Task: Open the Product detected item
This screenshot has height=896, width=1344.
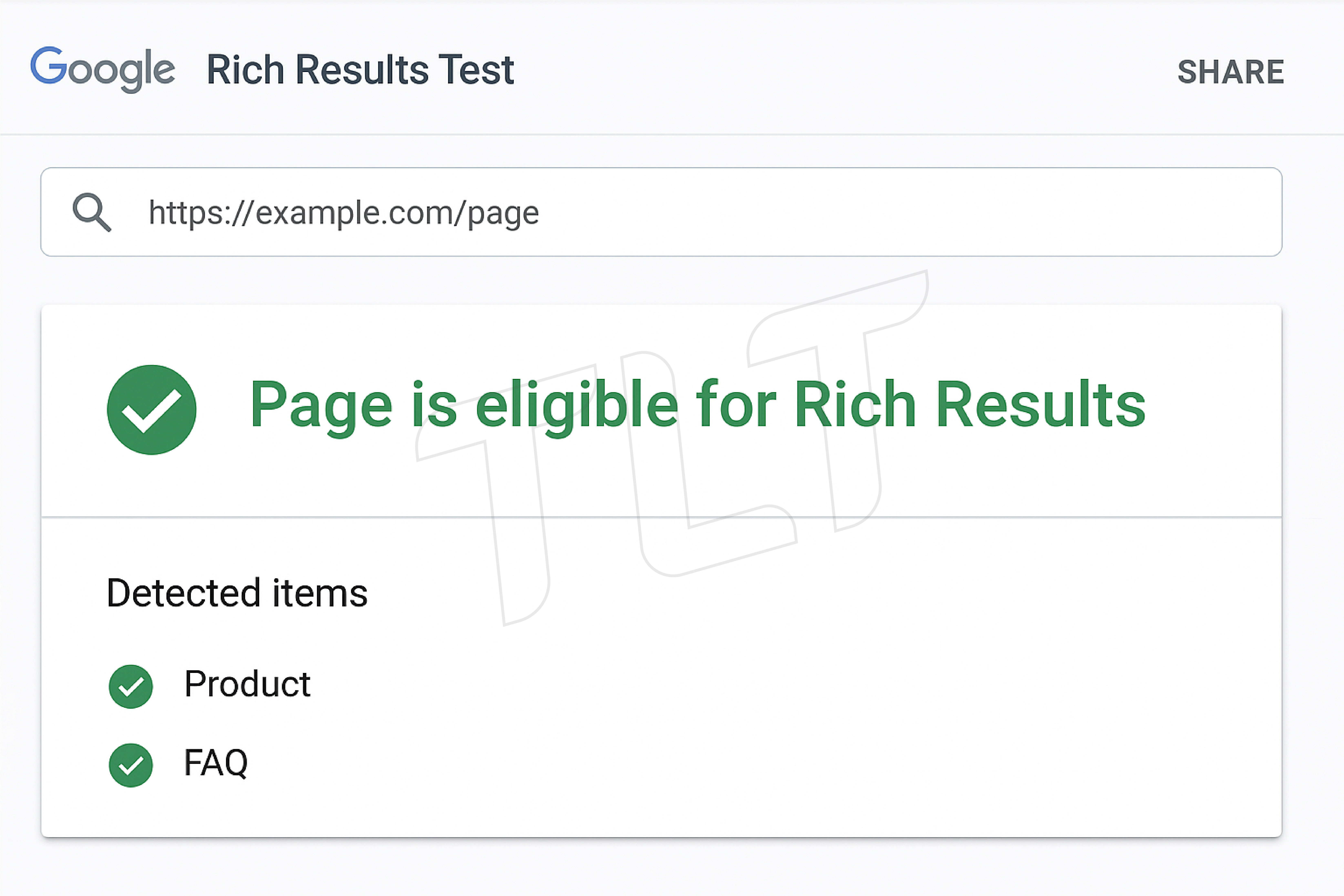Action: point(247,684)
